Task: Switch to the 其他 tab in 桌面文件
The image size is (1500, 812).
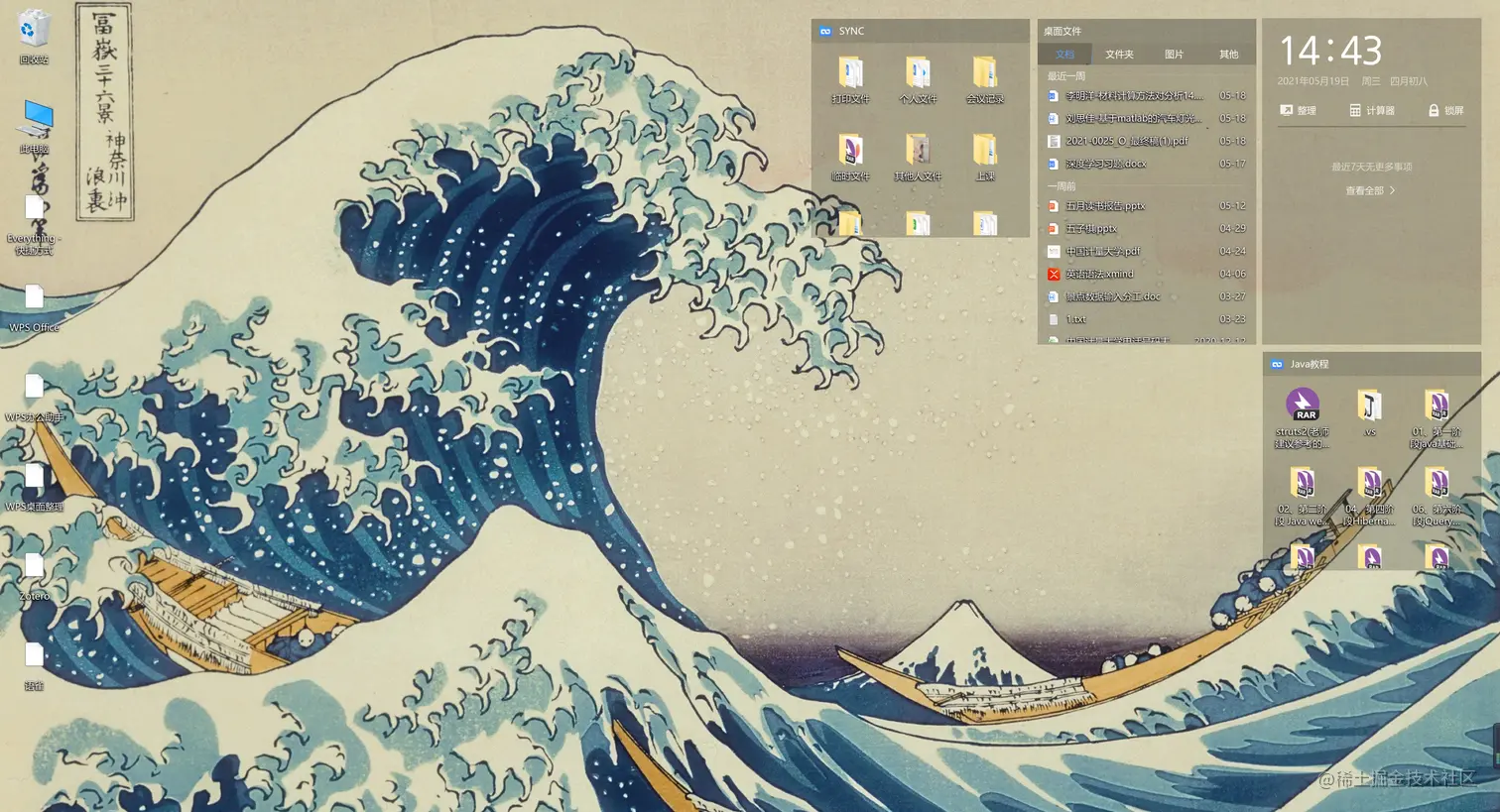Action: pos(1228,55)
